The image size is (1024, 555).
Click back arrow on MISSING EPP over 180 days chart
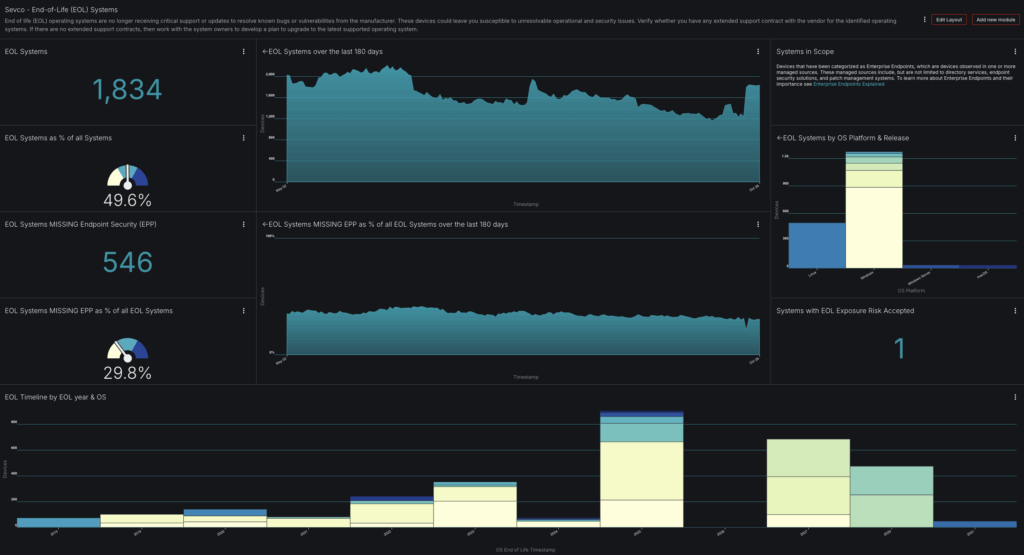coord(265,225)
